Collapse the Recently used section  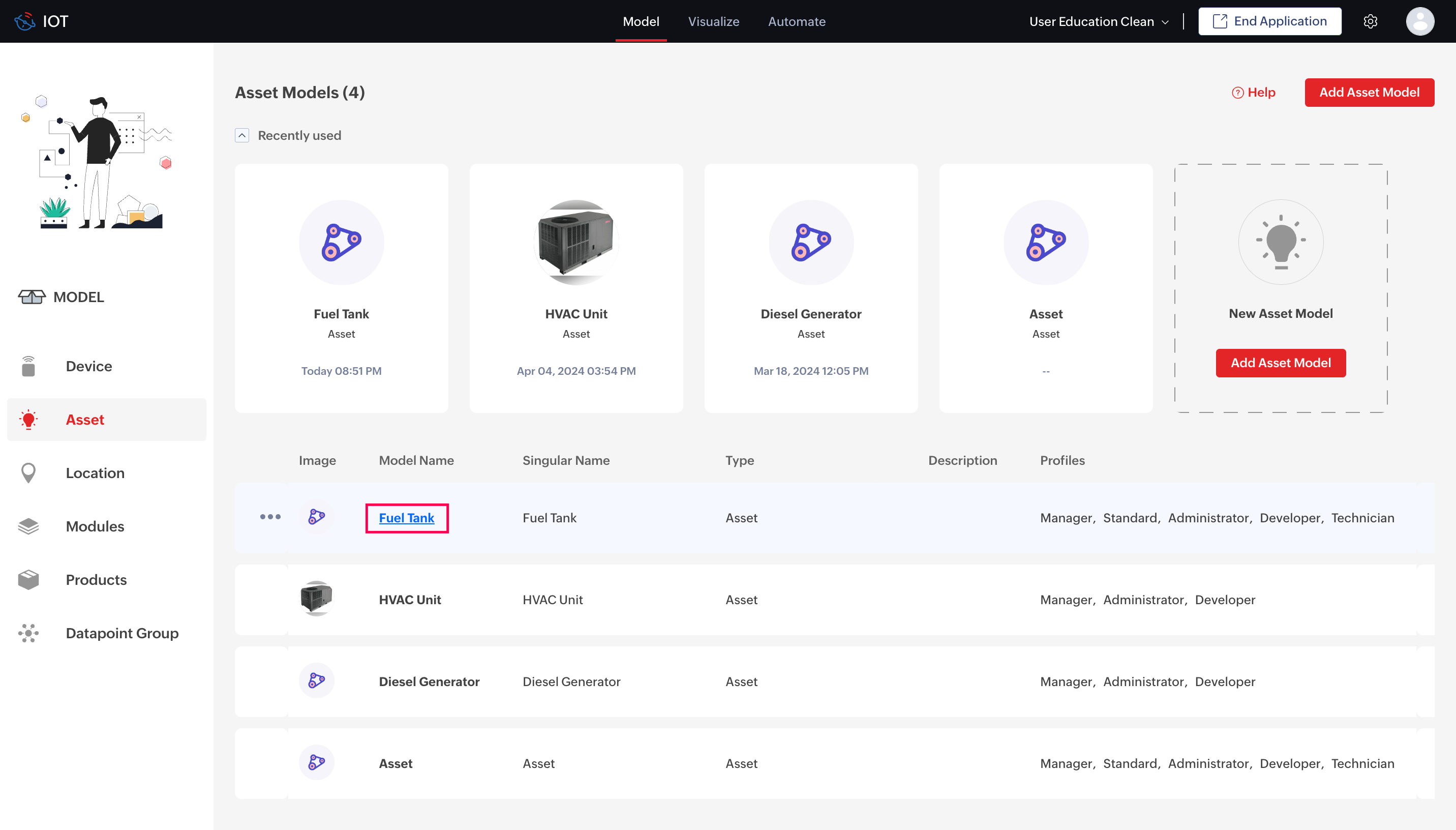click(241, 135)
